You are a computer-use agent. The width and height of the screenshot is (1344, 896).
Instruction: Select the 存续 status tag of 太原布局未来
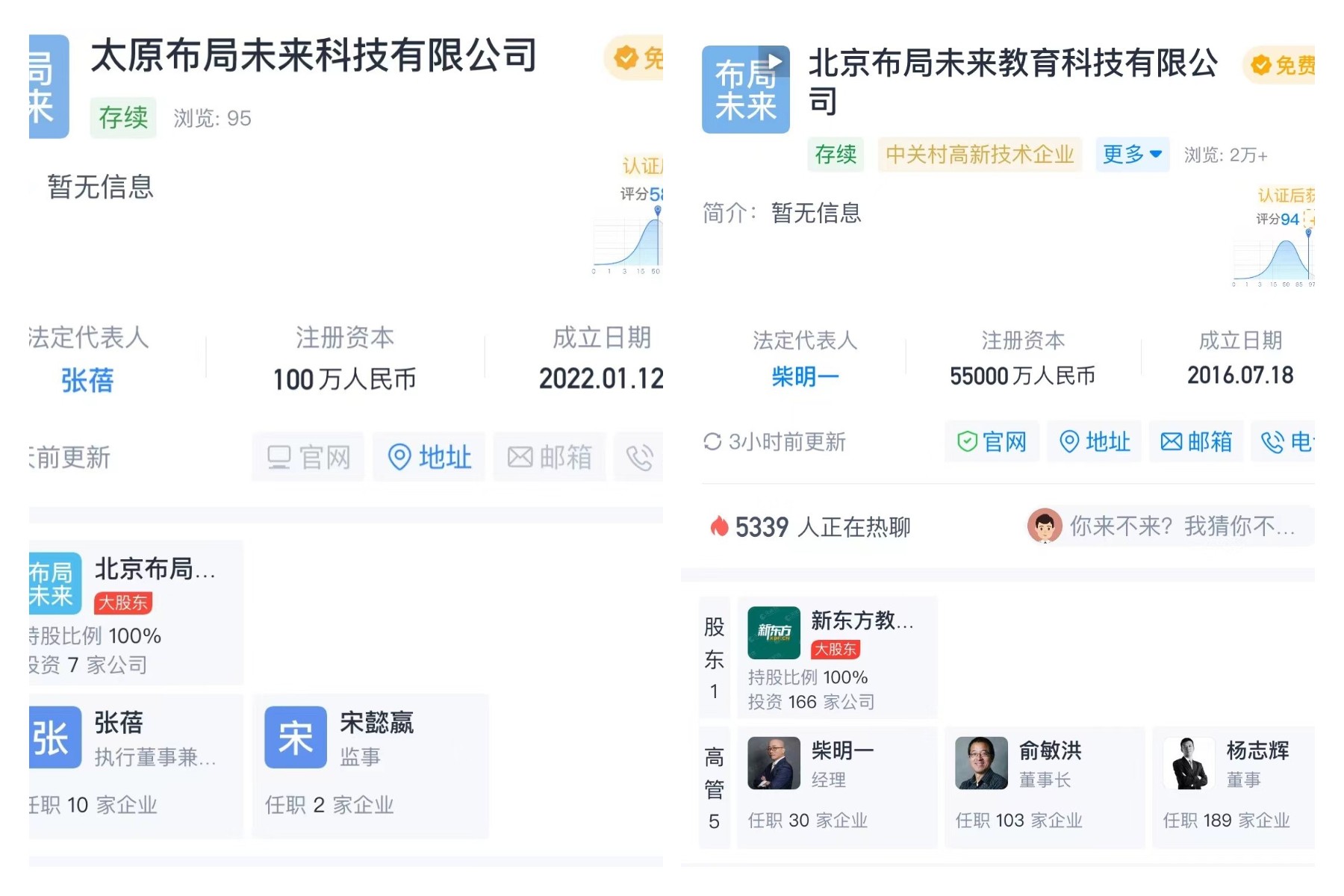pos(122,118)
